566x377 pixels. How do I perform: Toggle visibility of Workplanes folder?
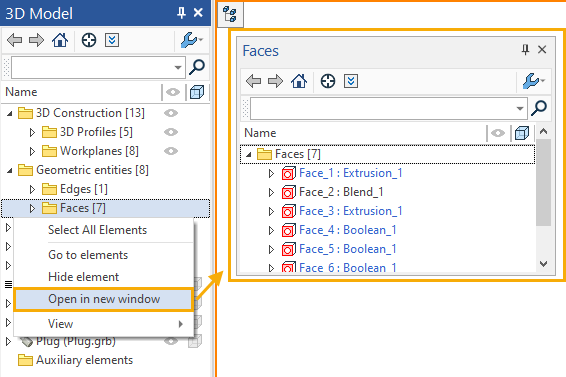pyautogui.click(x=171, y=151)
